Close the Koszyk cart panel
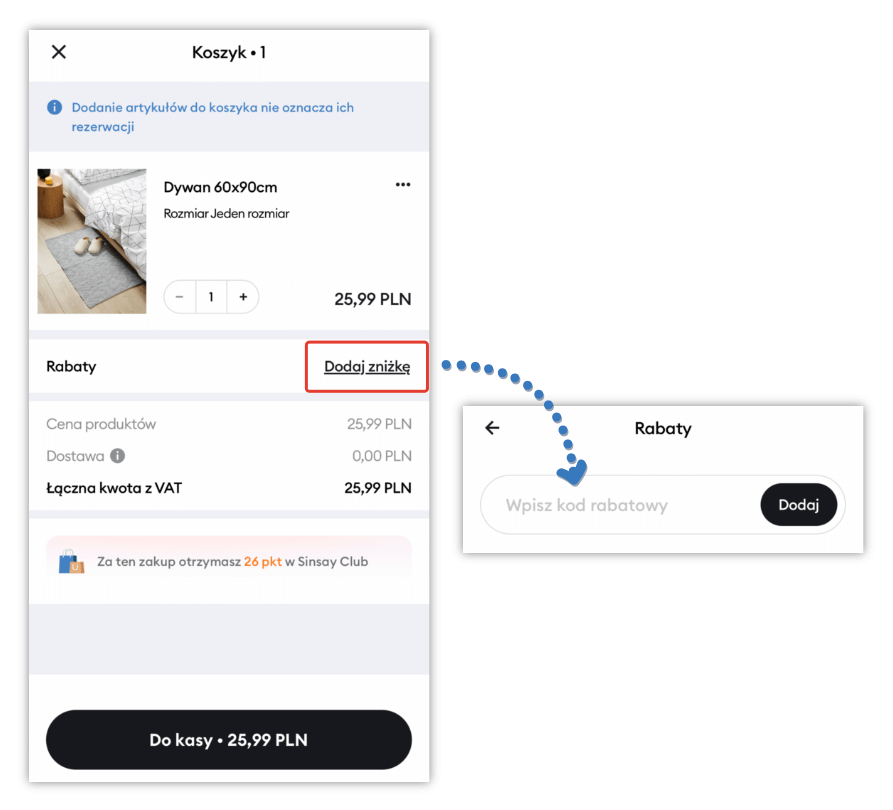 coord(59,52)
